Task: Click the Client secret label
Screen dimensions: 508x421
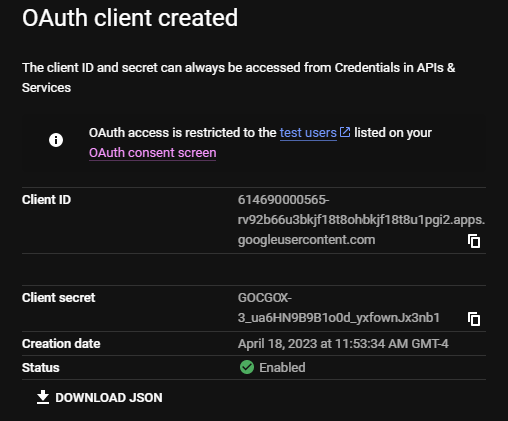Action: tap(58, 298)
